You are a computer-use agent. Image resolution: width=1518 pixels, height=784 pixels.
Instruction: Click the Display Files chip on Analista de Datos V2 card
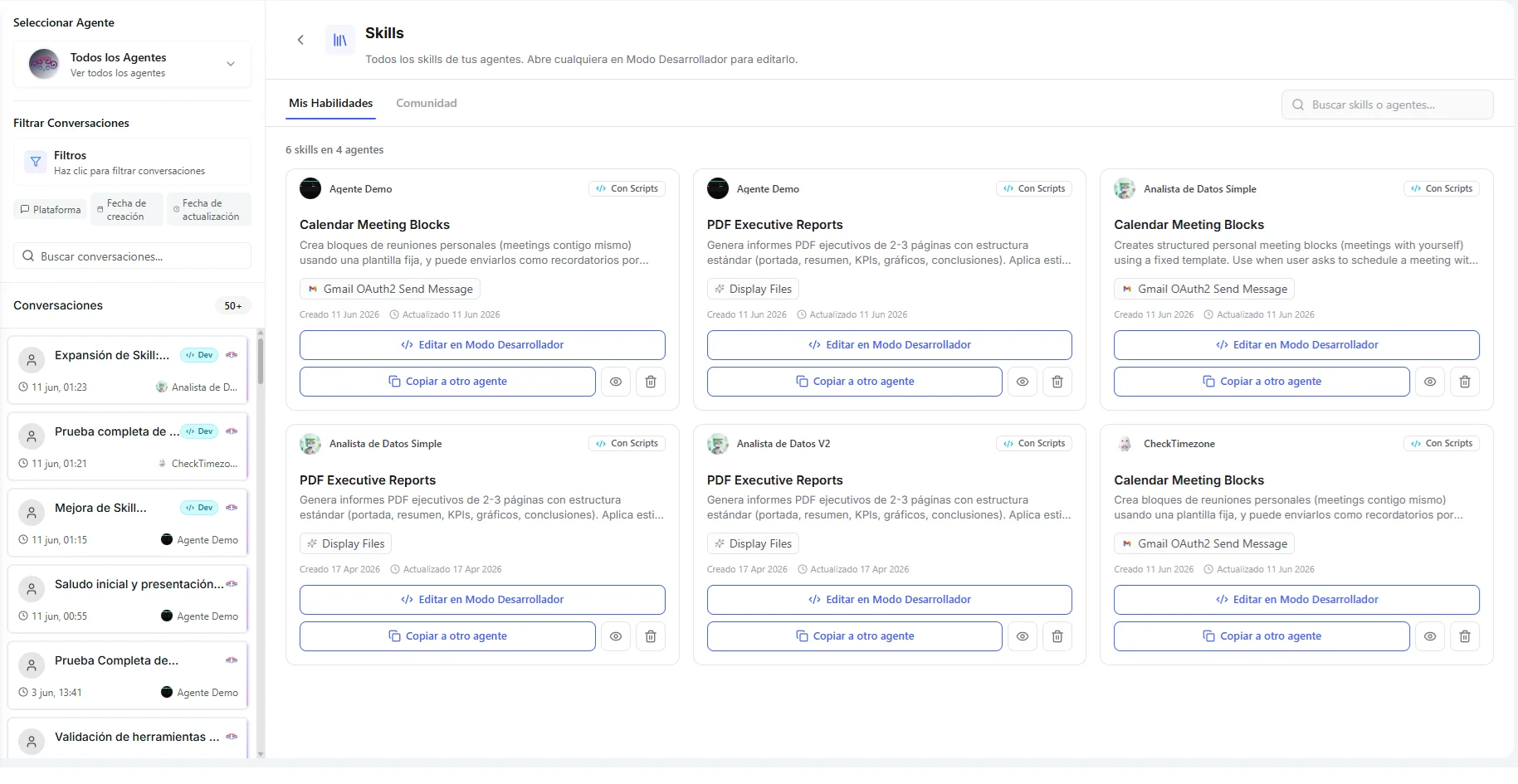pos(753,543)
